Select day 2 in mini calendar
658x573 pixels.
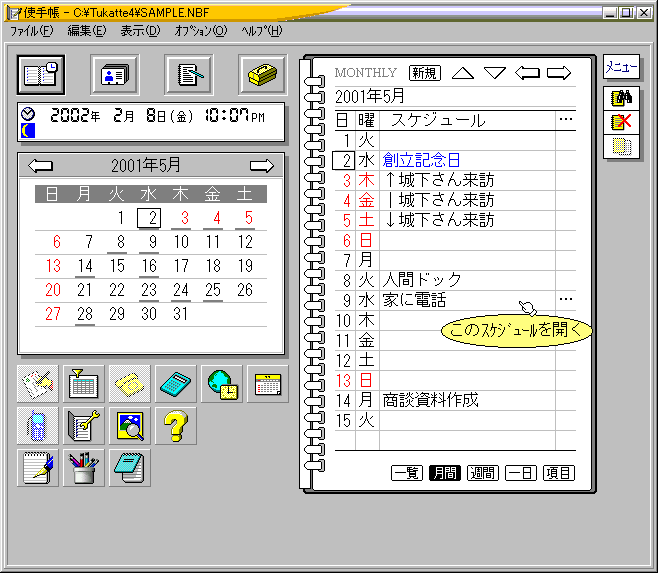click(149, 218)
